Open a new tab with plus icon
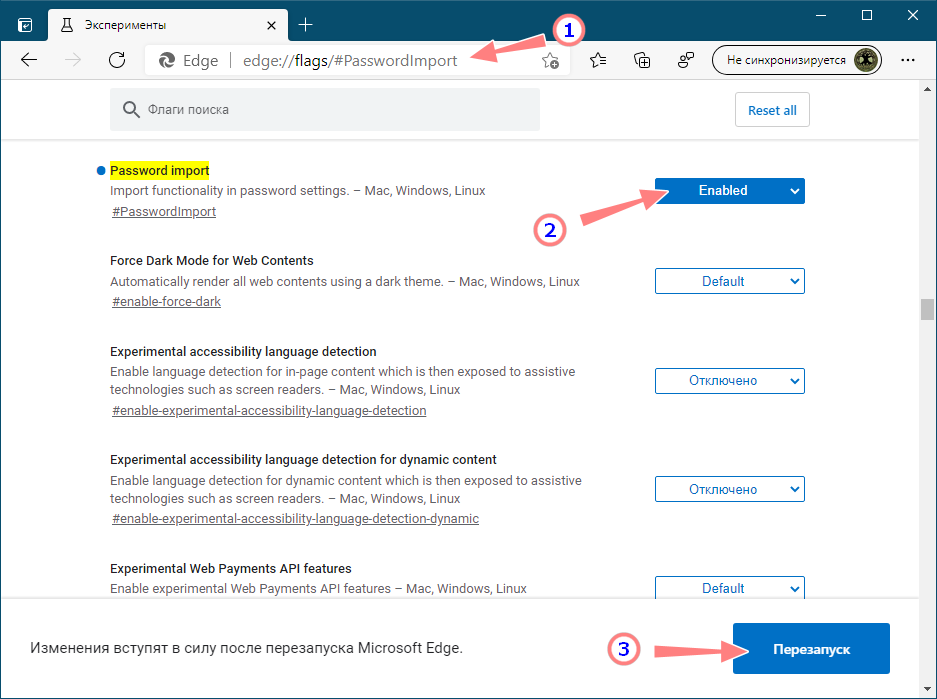937x699 pixels. click(305, 24)
